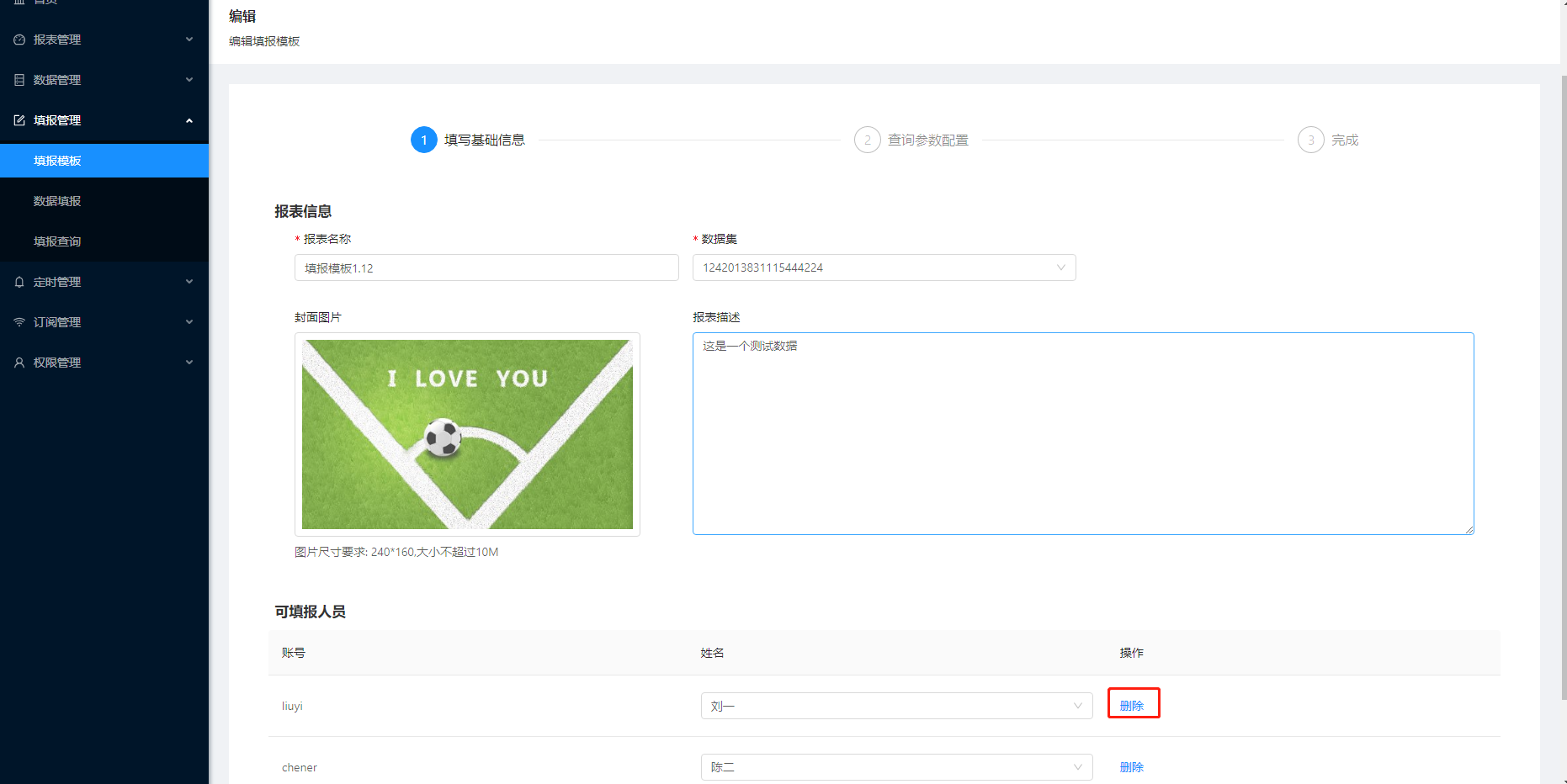This screenshot has width=1567, height=784.
Task: Expand the 定时管理 menu chevron
Action: [189, 282]
